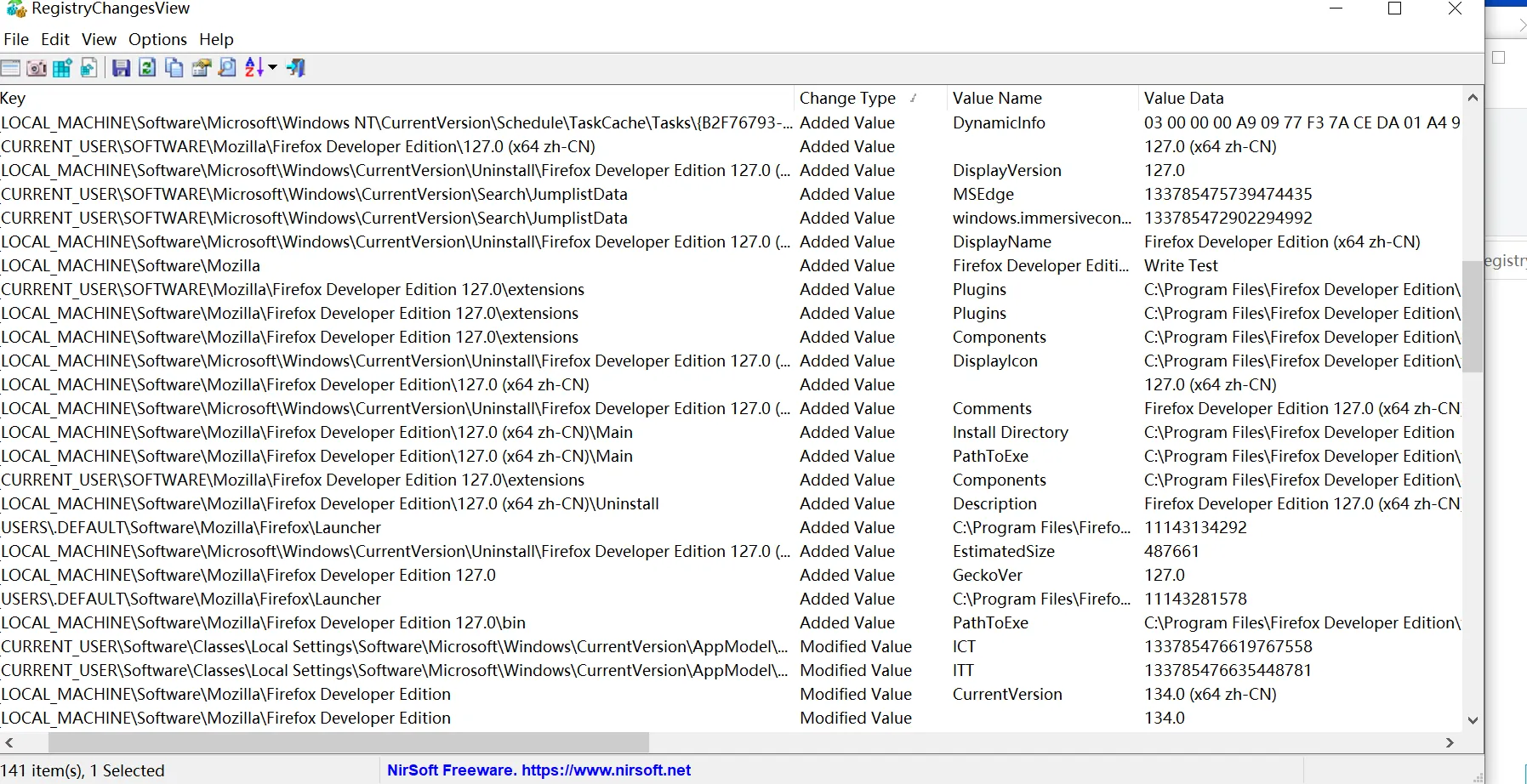Select the row with GeckoVer value

pos(987,576)
